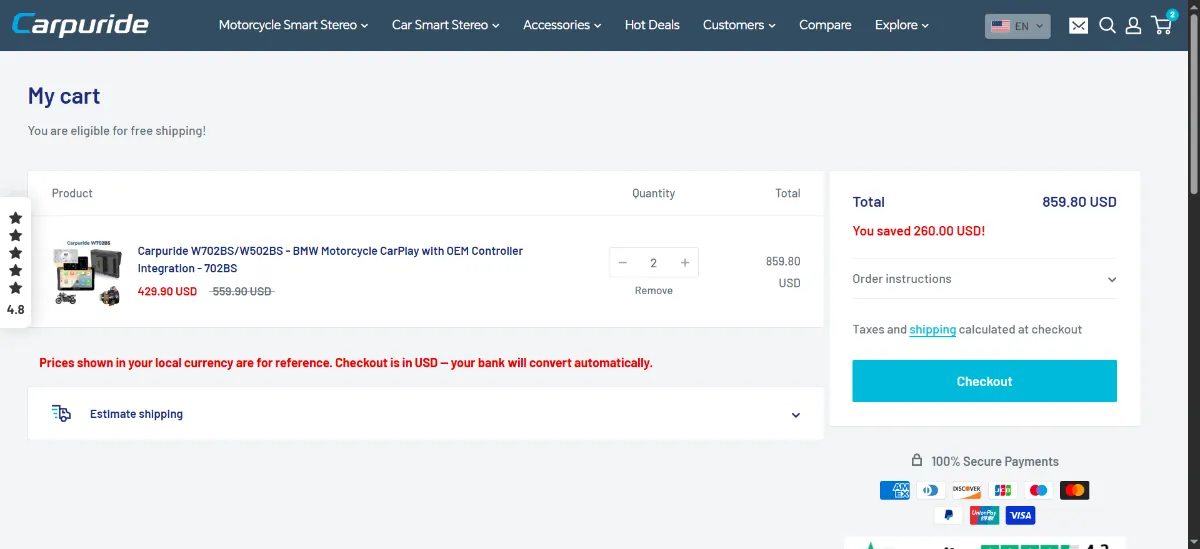Open the Explore menu
The height and width of the screenshot is (549, 1200).
(902, 25)
